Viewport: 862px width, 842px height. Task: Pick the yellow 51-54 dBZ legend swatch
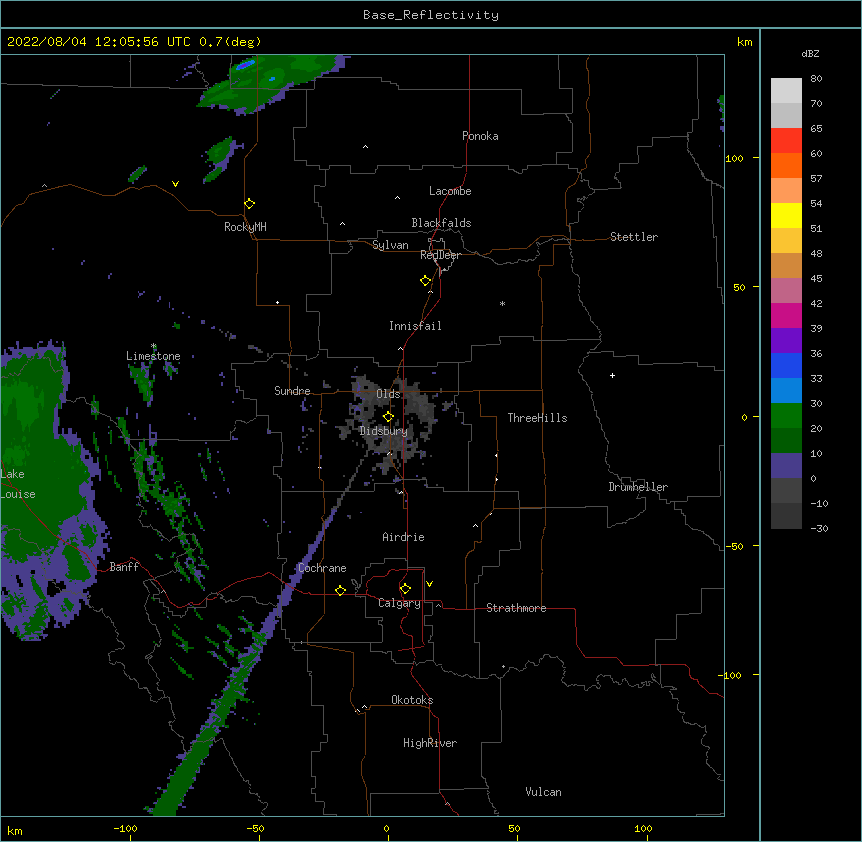786,215
